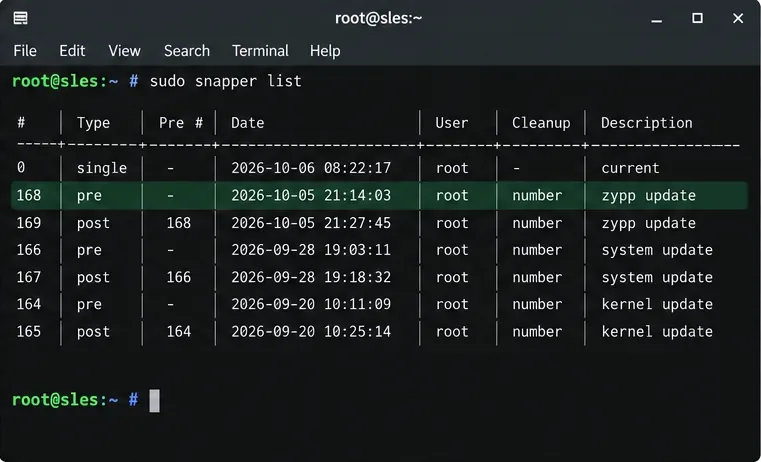Click the 'Pre #' column header
This screenshot has width=761, height=462.
coord(181,123)
